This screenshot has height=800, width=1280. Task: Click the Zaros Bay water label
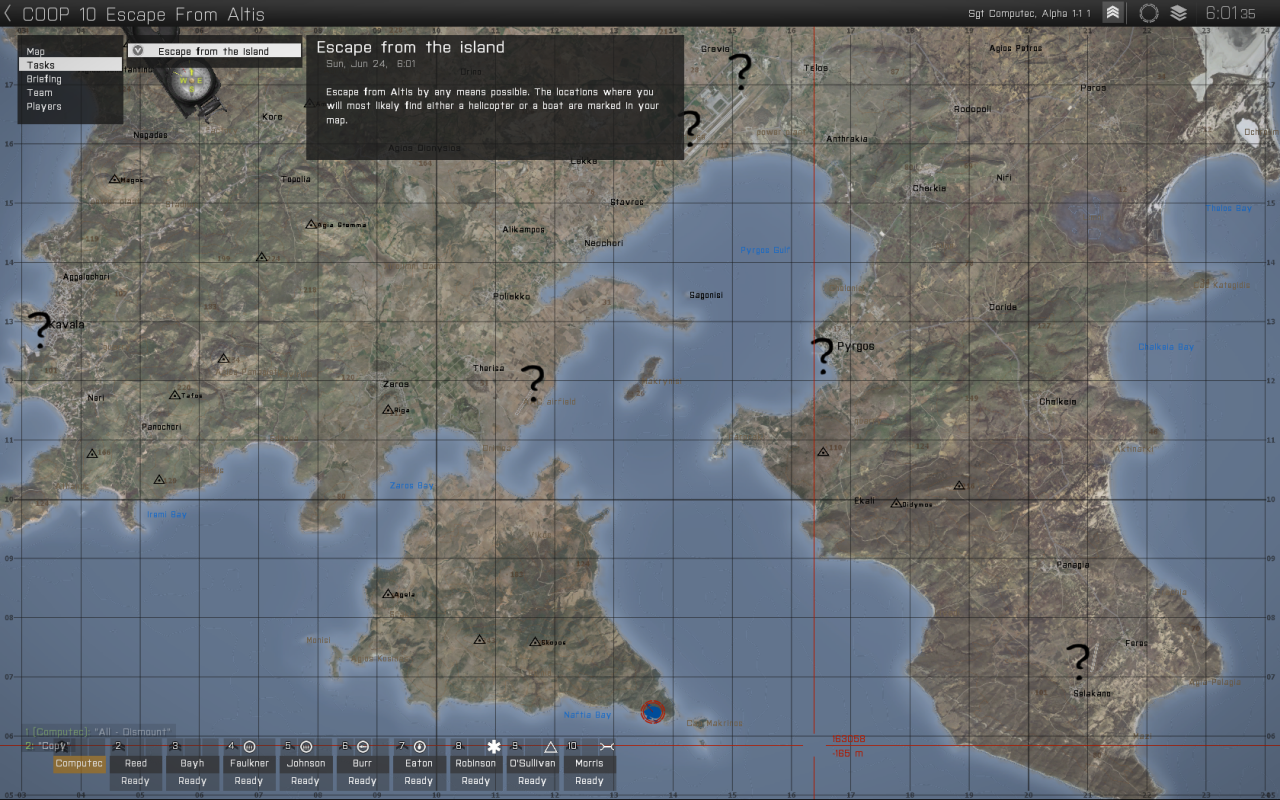(x=412, y=485)
